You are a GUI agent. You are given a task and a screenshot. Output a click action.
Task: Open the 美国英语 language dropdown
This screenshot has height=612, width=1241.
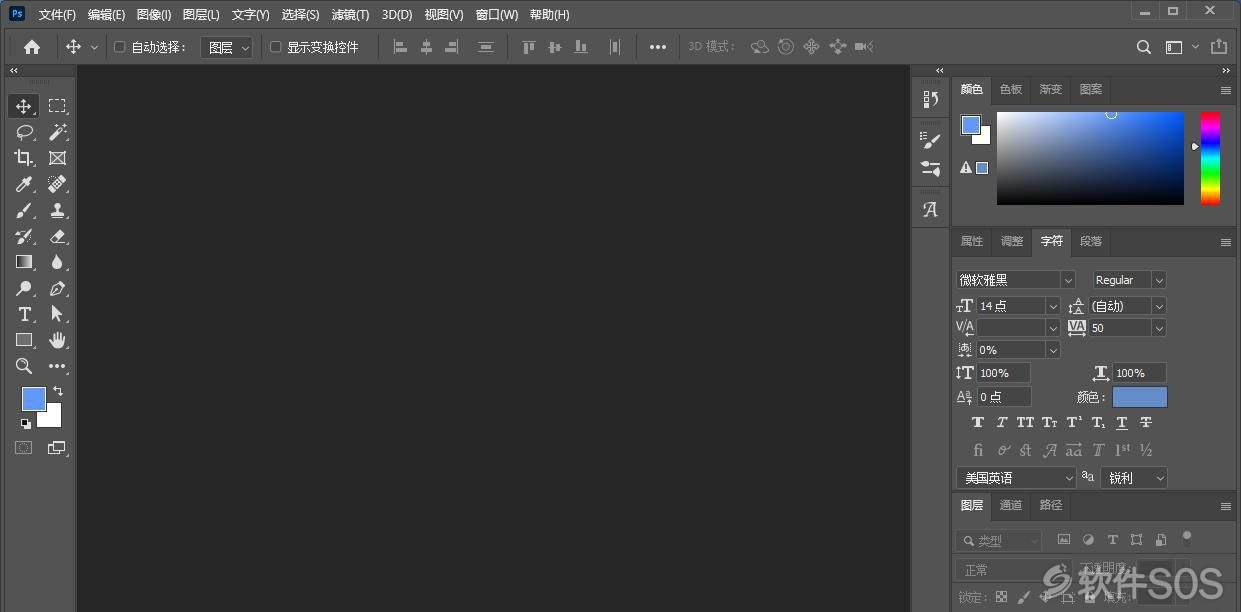(1016, 478)
